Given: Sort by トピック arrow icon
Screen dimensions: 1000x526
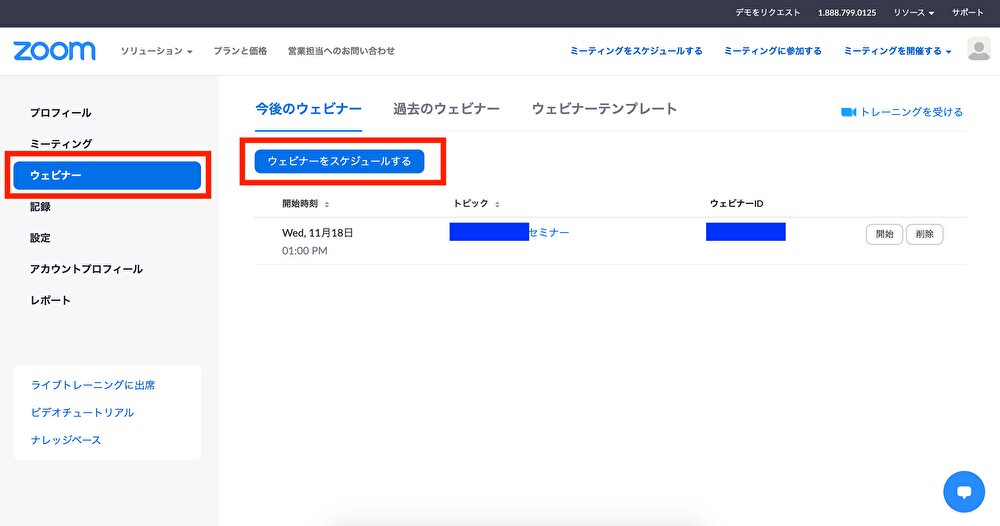Looking at the screenshot, I should click(x=497, y=205).
